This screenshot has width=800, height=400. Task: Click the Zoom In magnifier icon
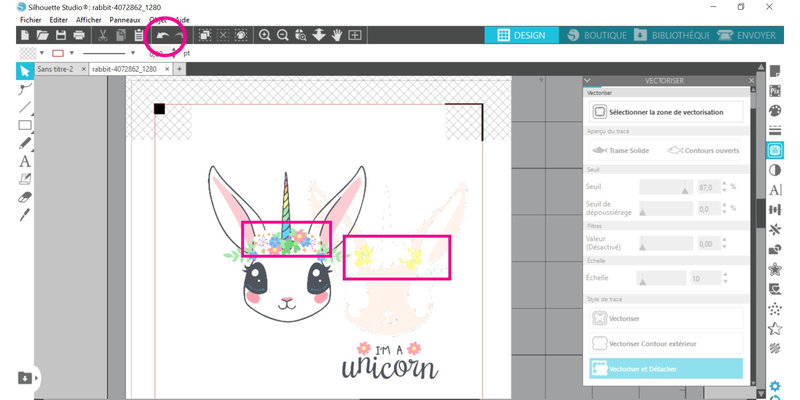tap(265, 35)
